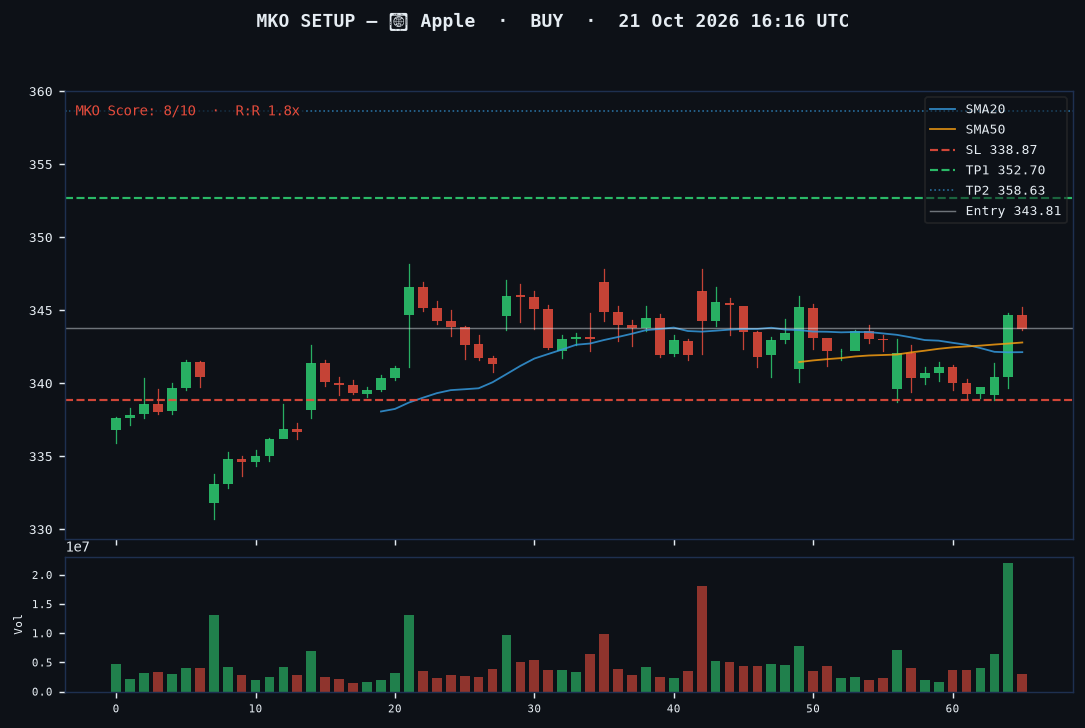
Task: Click the 0.0 volume axis label
Action: [42, 692]
